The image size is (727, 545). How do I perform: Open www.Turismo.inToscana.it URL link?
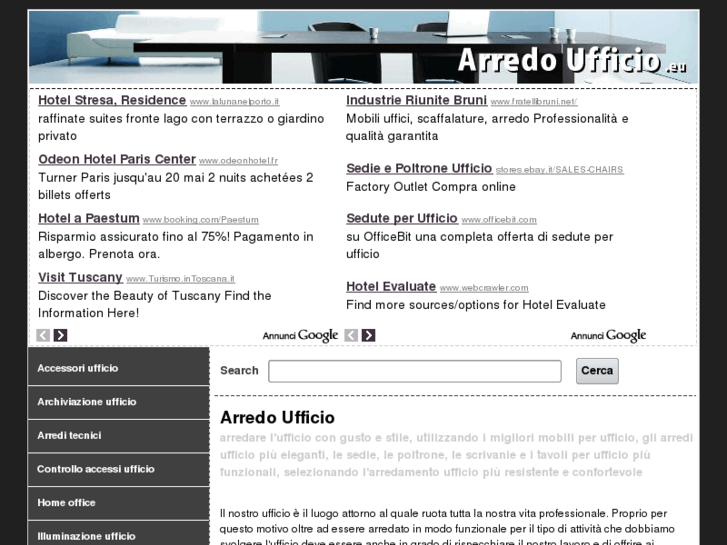pyautogui.click(x=180, y=279)
